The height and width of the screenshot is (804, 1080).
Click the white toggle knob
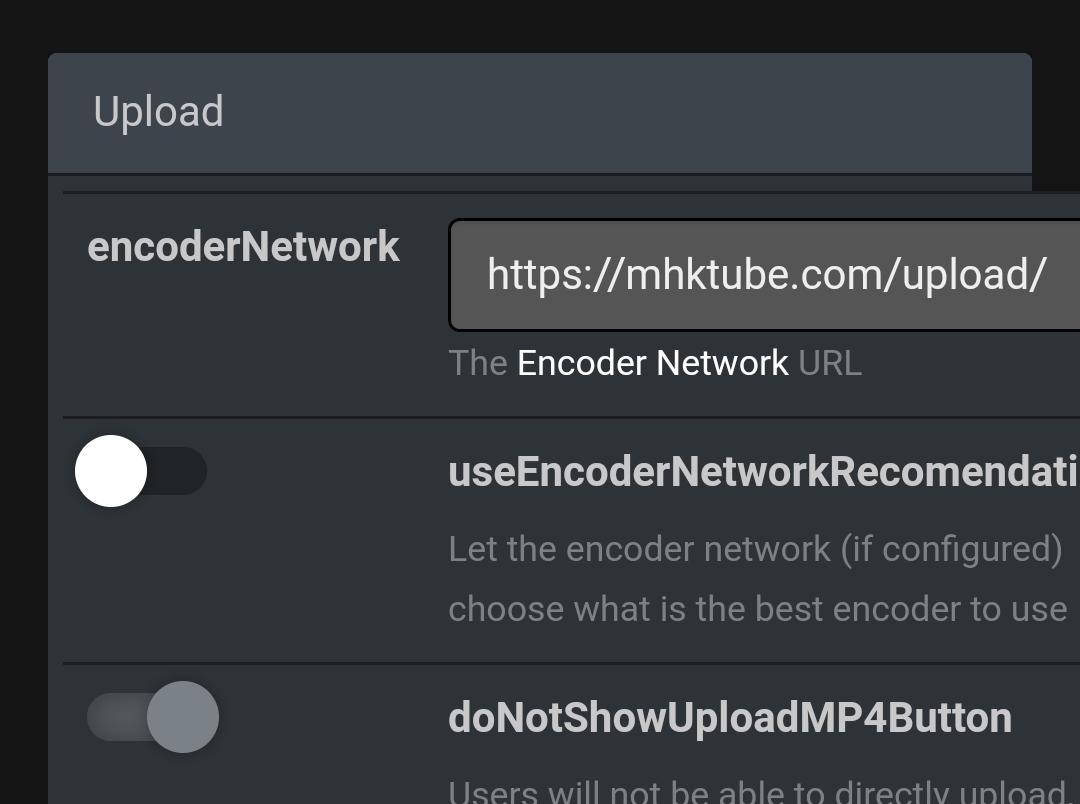(x=110, y=470)
